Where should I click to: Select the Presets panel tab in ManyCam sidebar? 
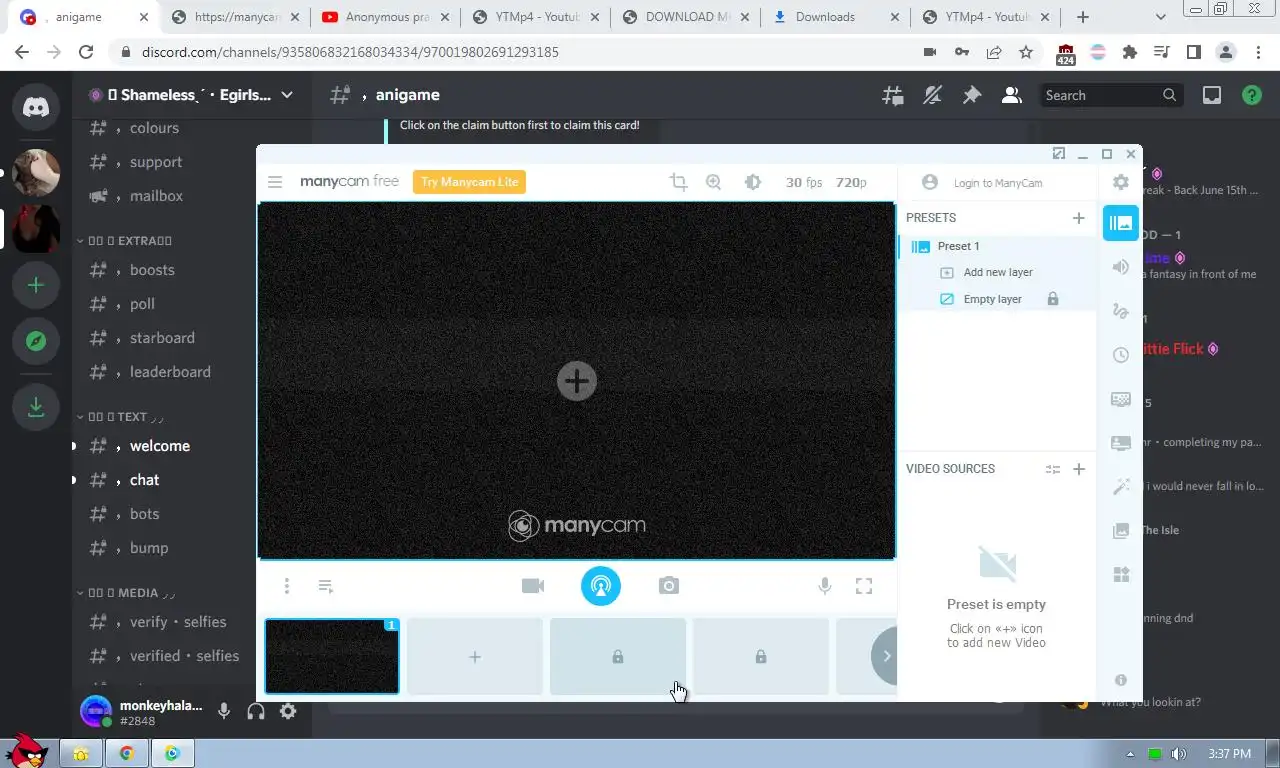click(x=1121, y=223)
